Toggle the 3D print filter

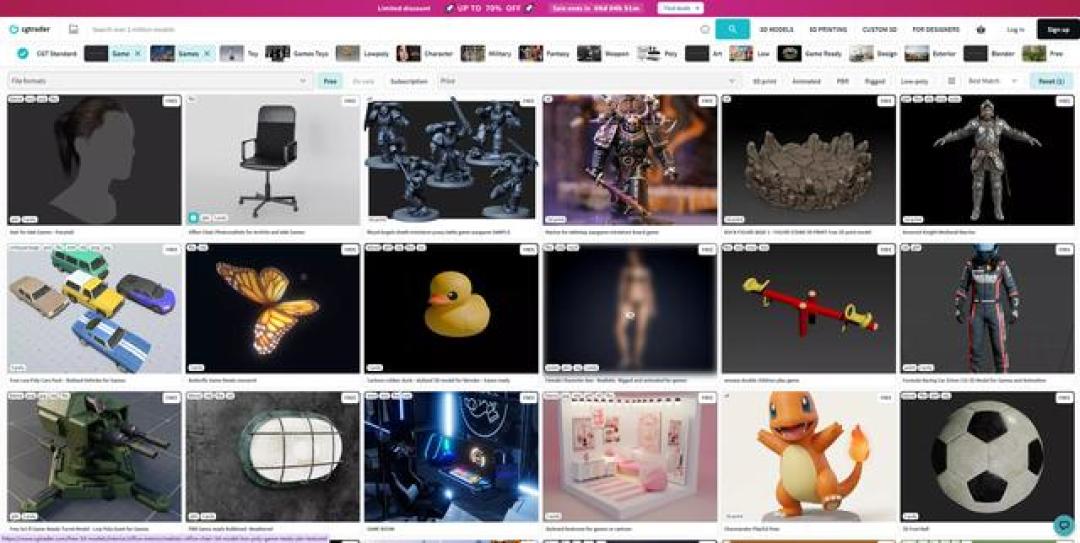(x=764, y=81)
